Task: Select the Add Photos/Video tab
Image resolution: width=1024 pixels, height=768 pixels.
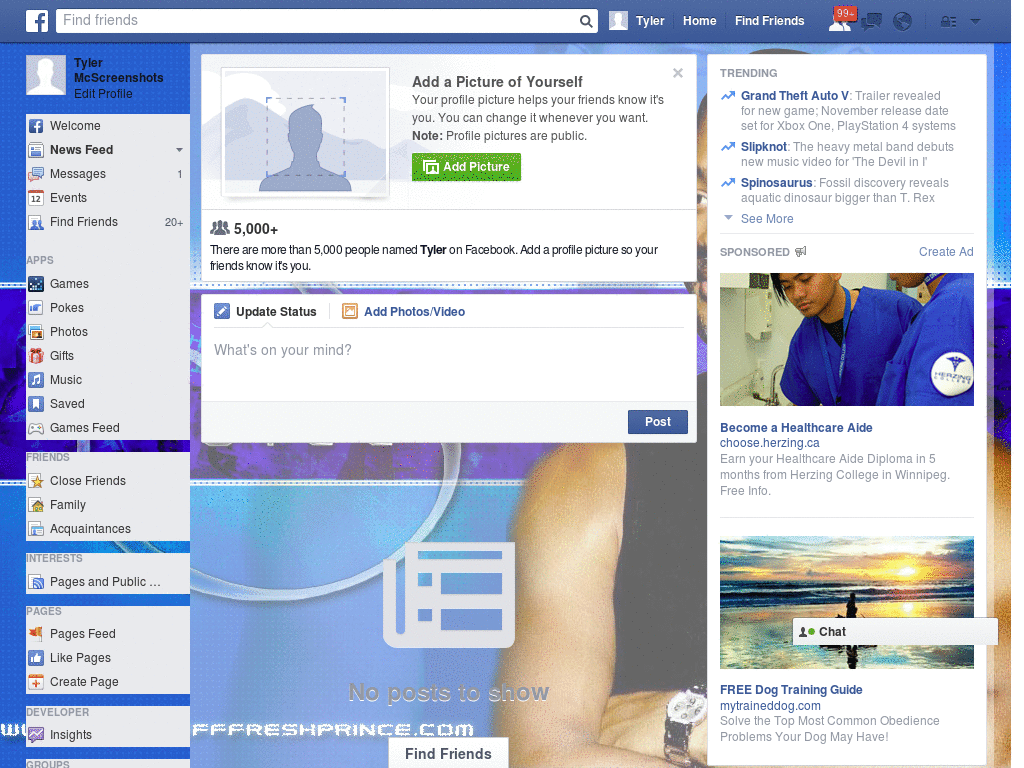Action: click(x=404, y=312)
